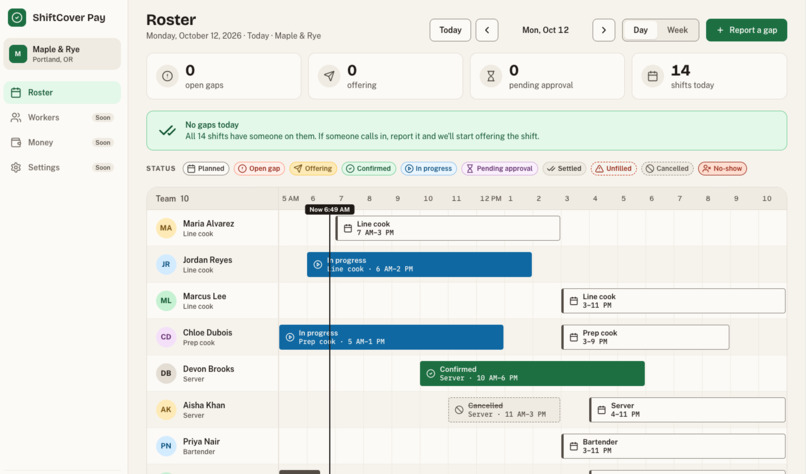Switch to Day view
Viewport: 806px width, 474px height.
(640, 30)
